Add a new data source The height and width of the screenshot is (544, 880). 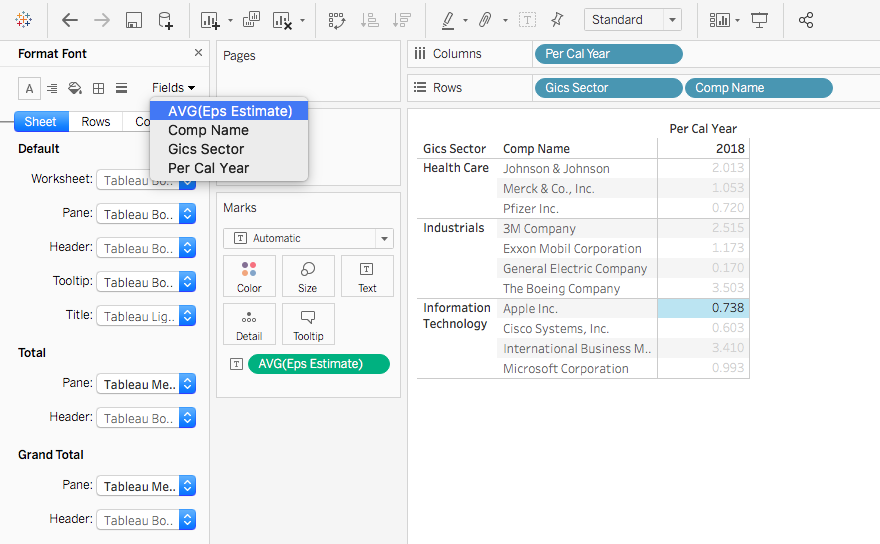pos(165,20)
